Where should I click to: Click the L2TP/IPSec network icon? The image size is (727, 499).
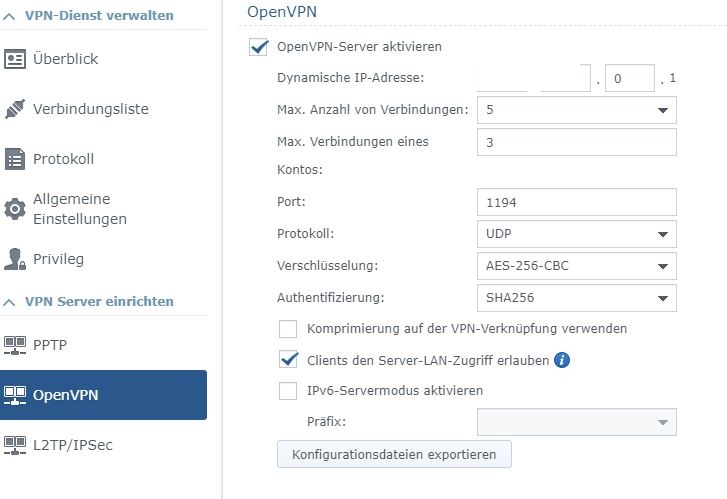(x=15, y=445)
